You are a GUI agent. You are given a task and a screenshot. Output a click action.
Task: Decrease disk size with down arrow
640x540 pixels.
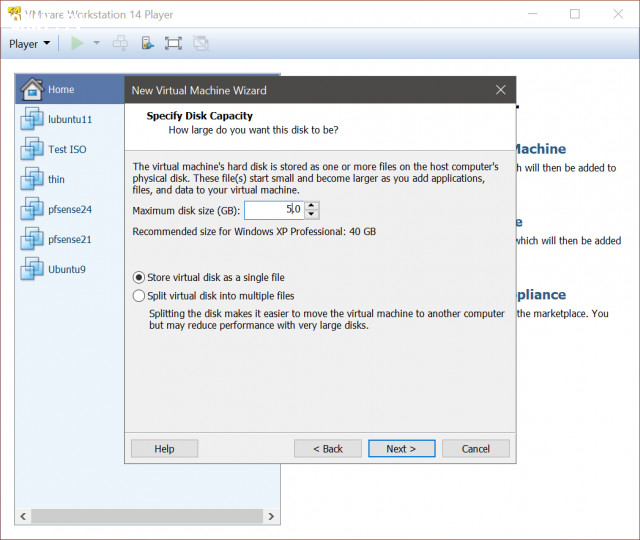[312, 214]
